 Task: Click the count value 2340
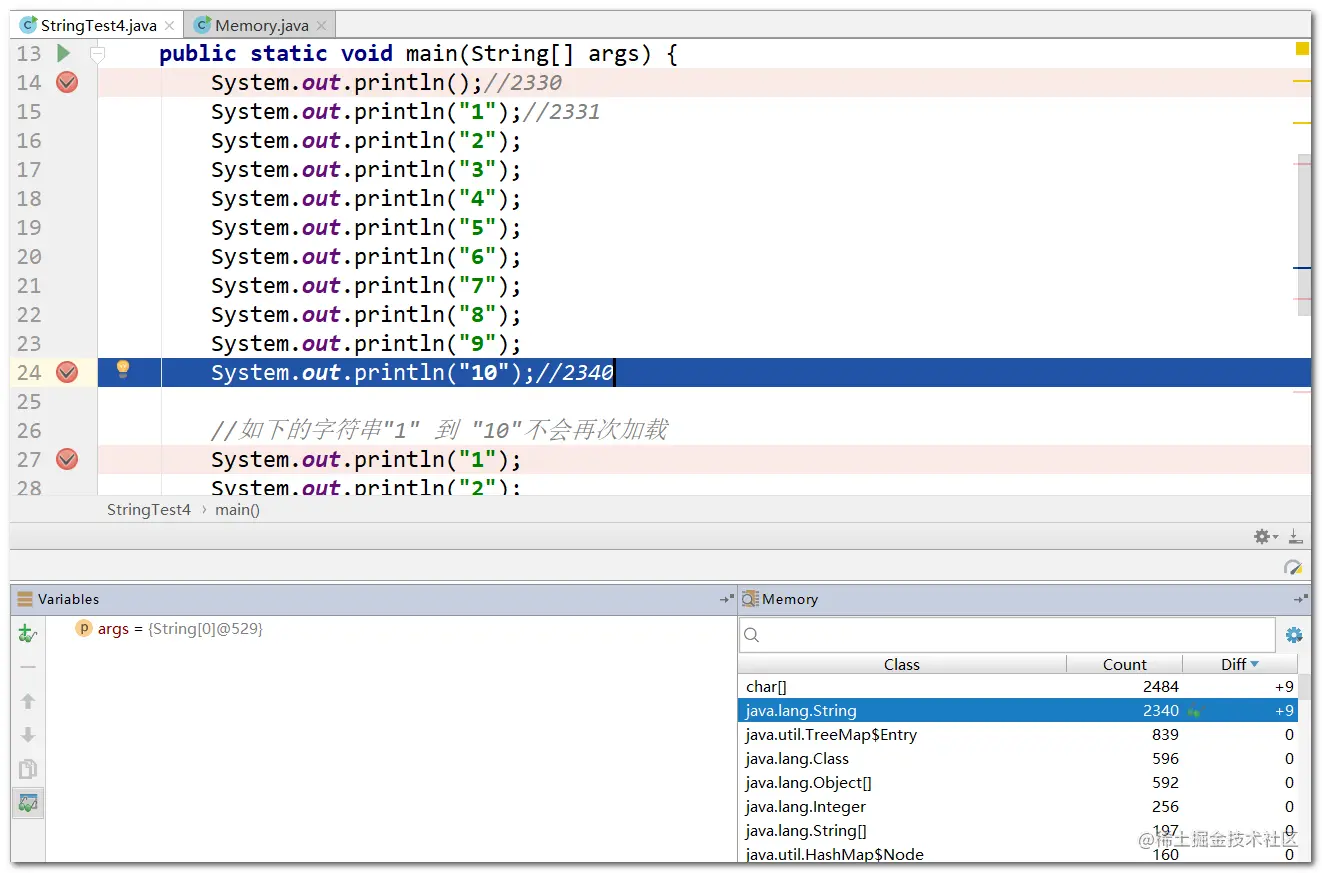pyautogui.click(x=1161, y=711)
